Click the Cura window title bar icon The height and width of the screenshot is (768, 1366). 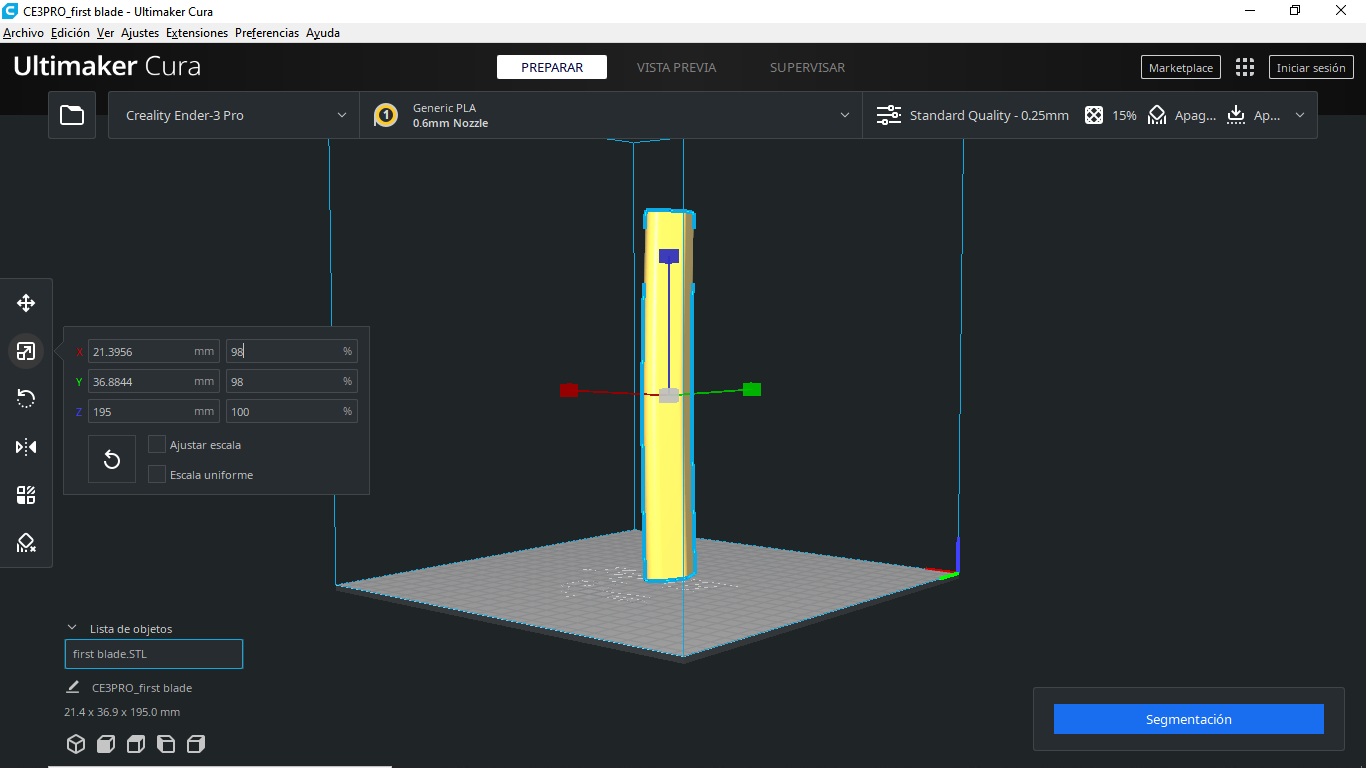(x=10, y=11)
